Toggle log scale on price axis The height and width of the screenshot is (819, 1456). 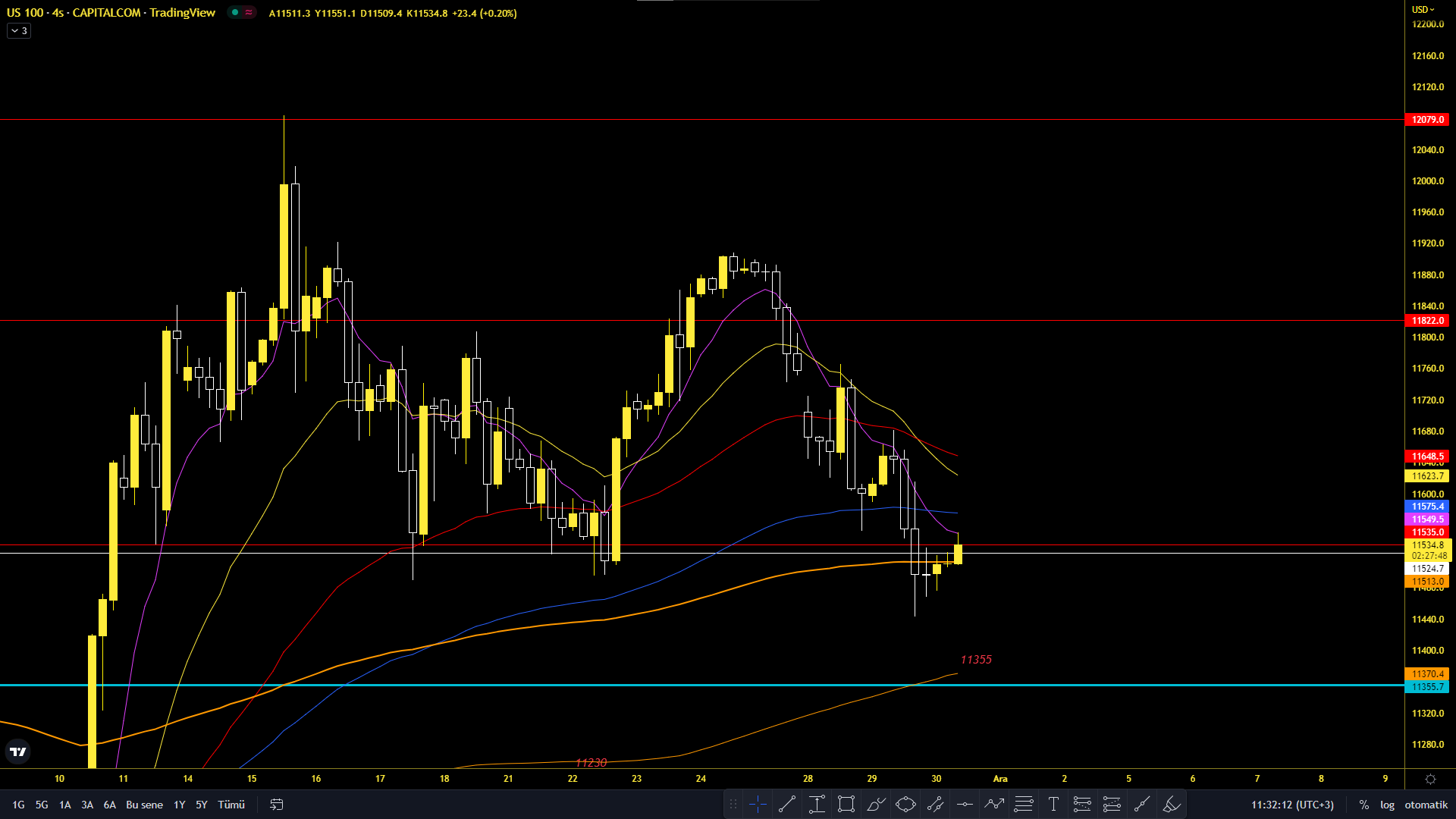pyautogui.click(x=1387, y=805)
